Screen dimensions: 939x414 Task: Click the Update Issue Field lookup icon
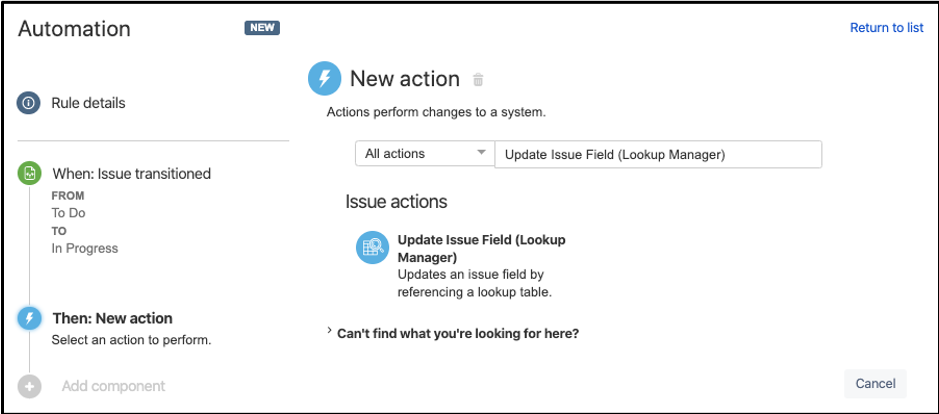pos(372,247)
